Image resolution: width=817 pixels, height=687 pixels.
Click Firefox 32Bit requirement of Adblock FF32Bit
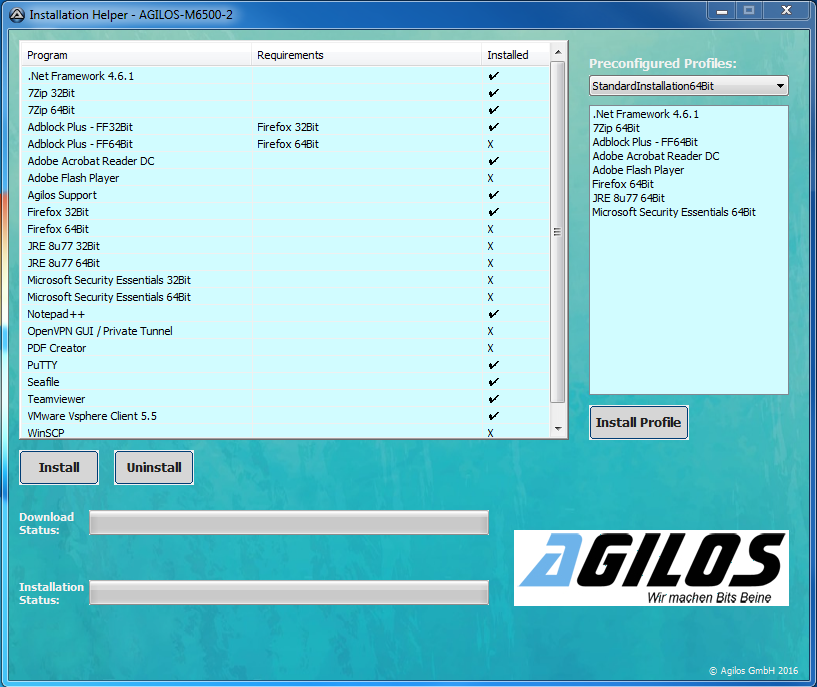coord(288,127)
